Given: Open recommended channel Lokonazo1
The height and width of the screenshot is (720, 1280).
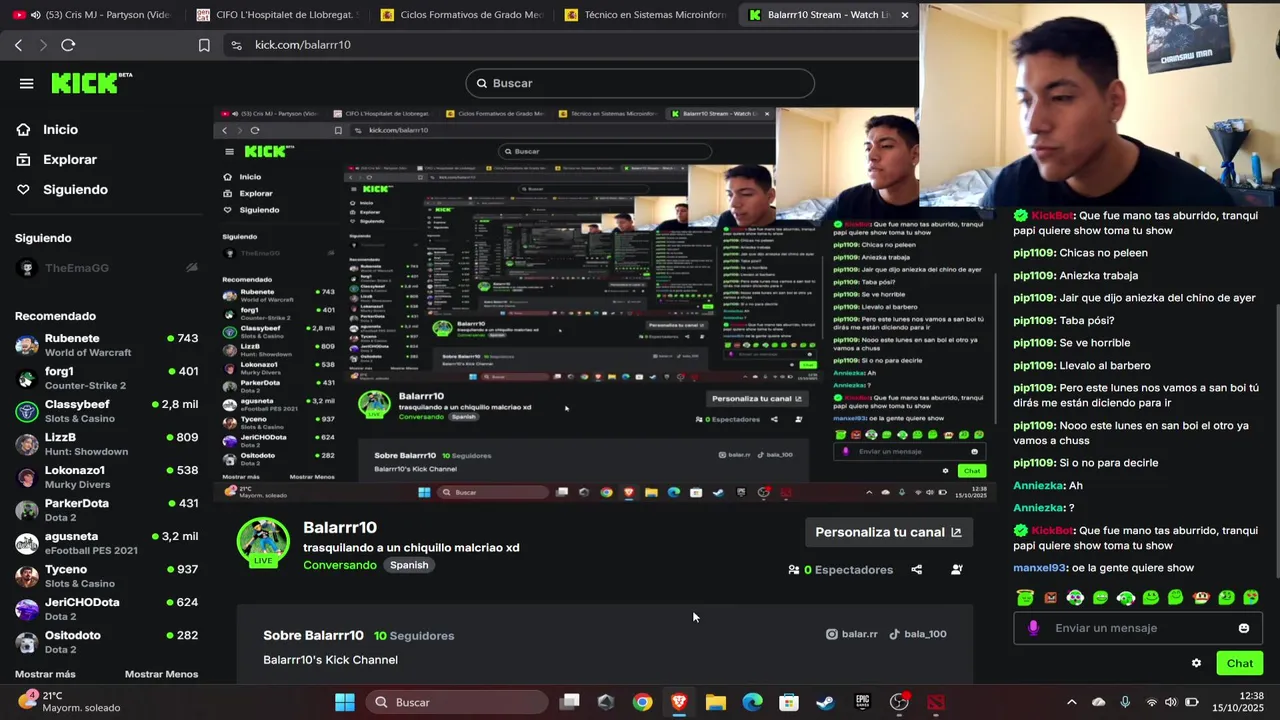Looking at the screenshot, I should pyautogui.click(x=106, y=477).
